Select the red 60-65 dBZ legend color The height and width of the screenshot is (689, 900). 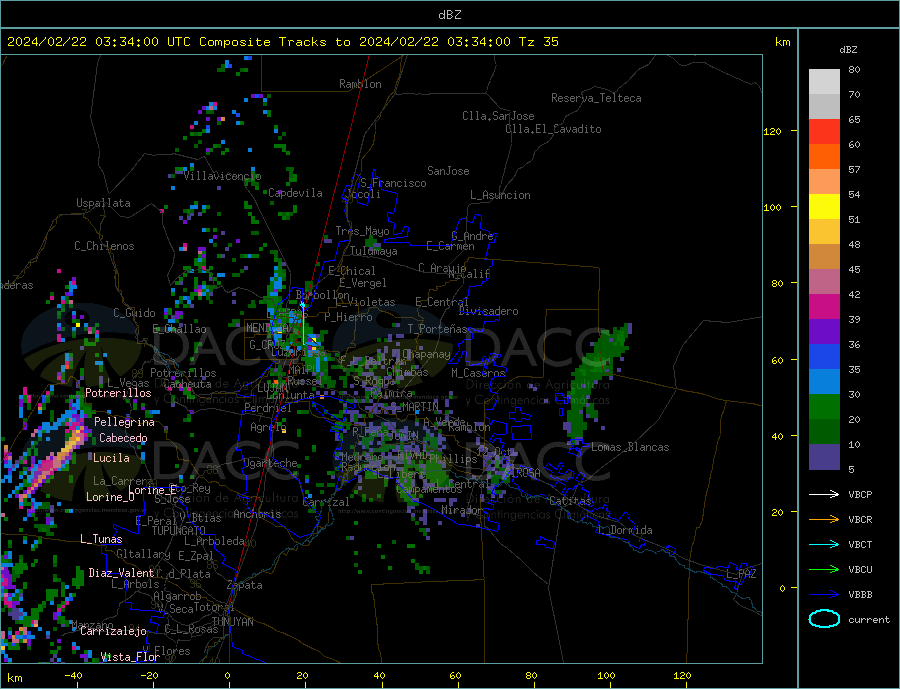824,132
